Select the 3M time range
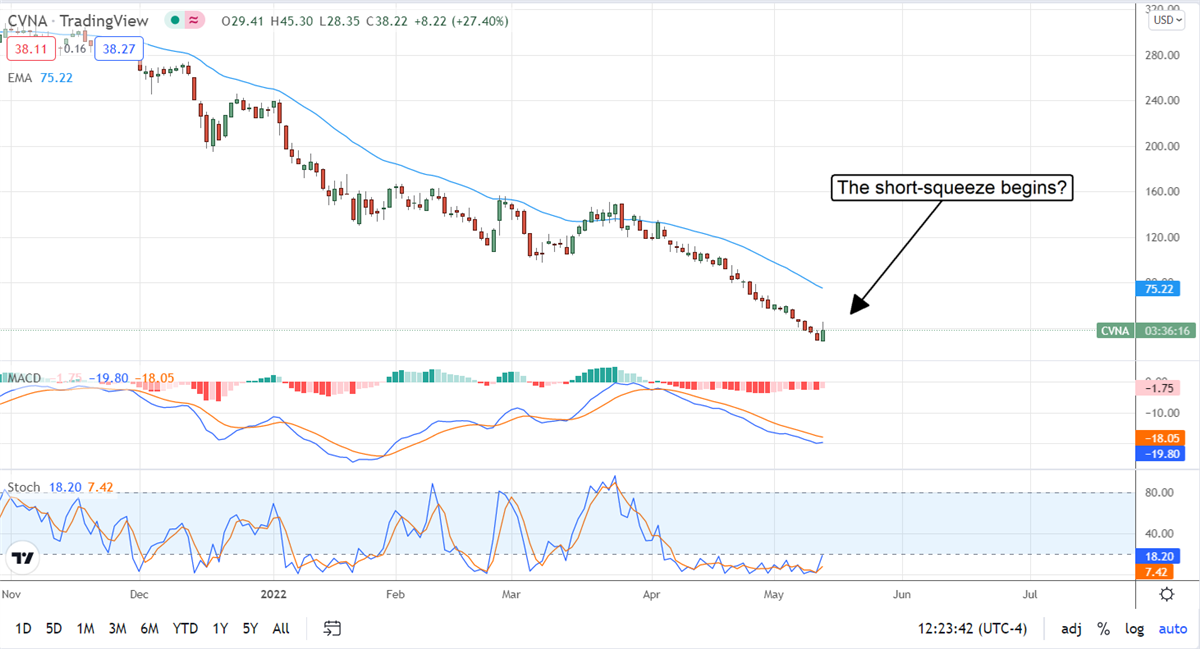Image resolution: width=1200 pixels, height=649 pixels. [x=117, y=629]
